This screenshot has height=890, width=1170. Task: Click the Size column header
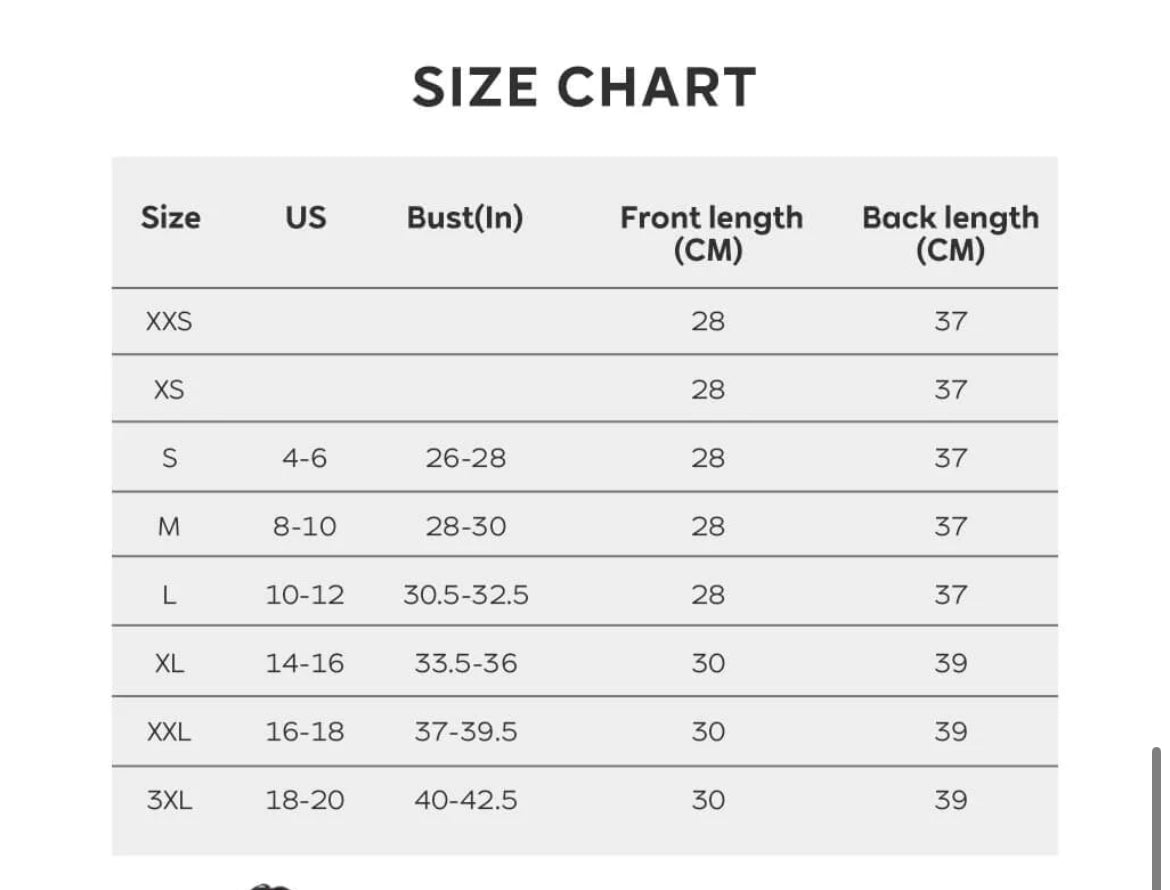(170, 217)
